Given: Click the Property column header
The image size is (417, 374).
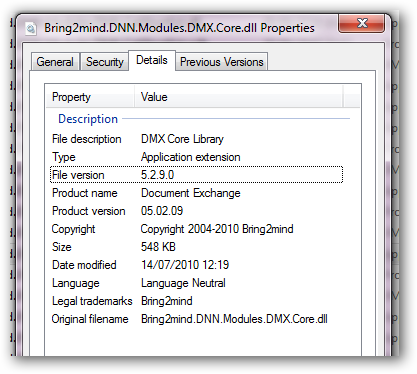Looking at the screenshot, I should point(90,97).
